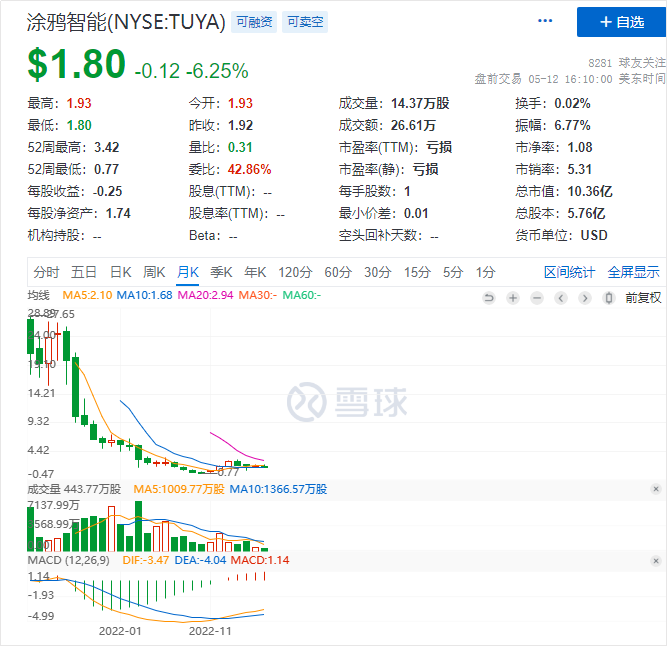Switch to 15分 chart tab
The image size is (668, 646).
[418, 272]
